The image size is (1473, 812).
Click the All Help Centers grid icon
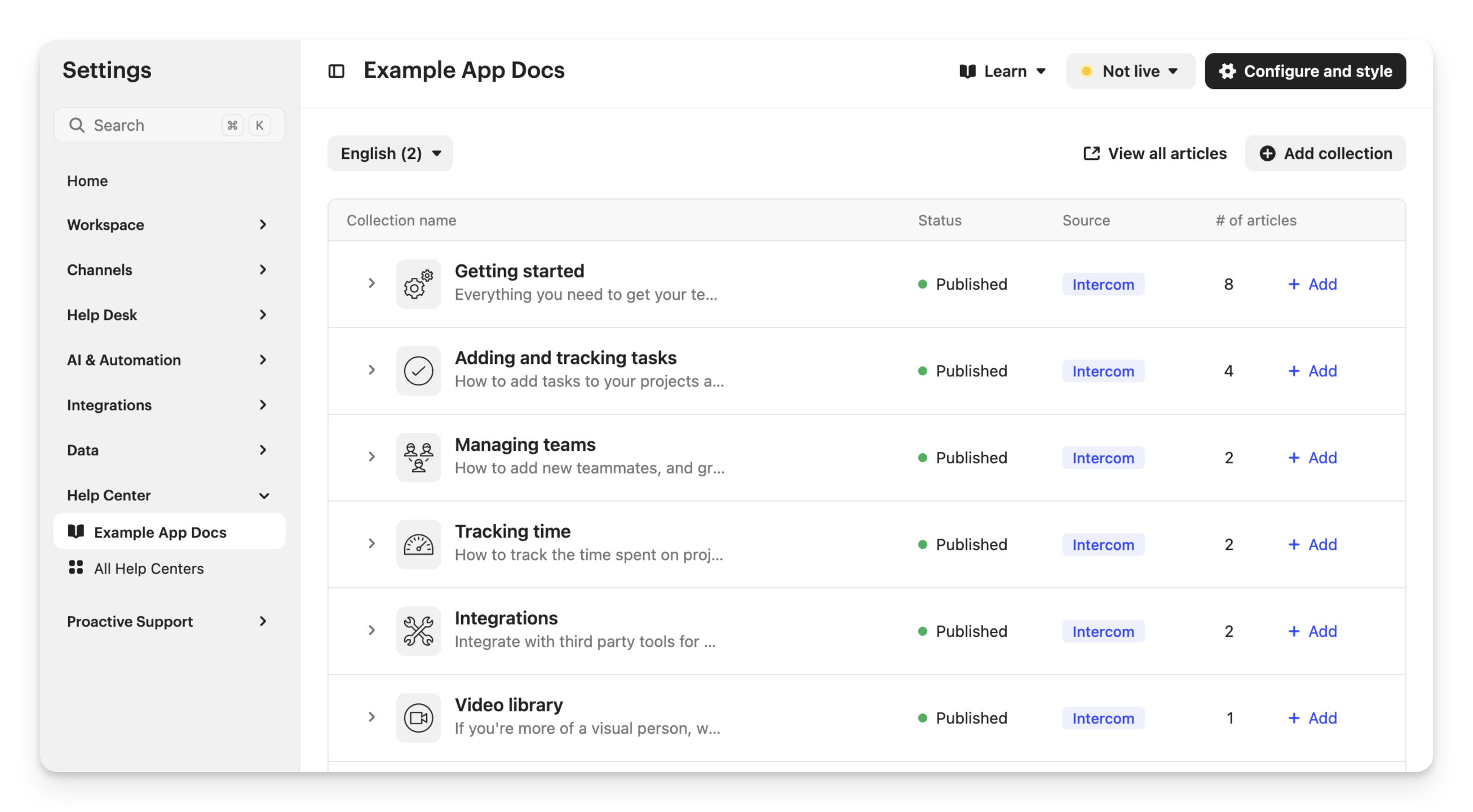pos(76,567)
